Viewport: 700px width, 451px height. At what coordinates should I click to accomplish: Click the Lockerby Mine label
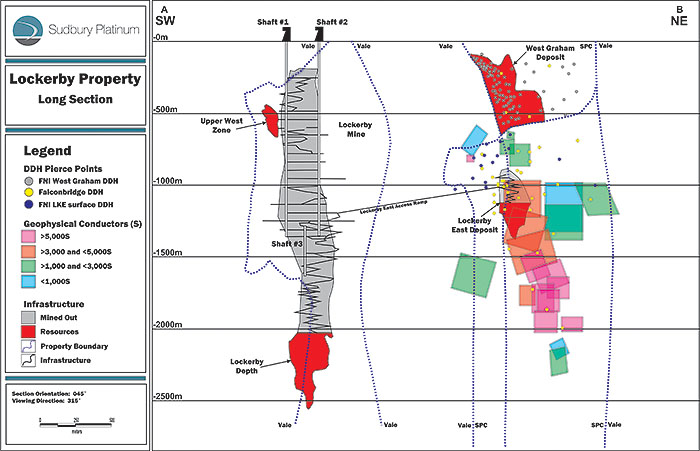355,129
